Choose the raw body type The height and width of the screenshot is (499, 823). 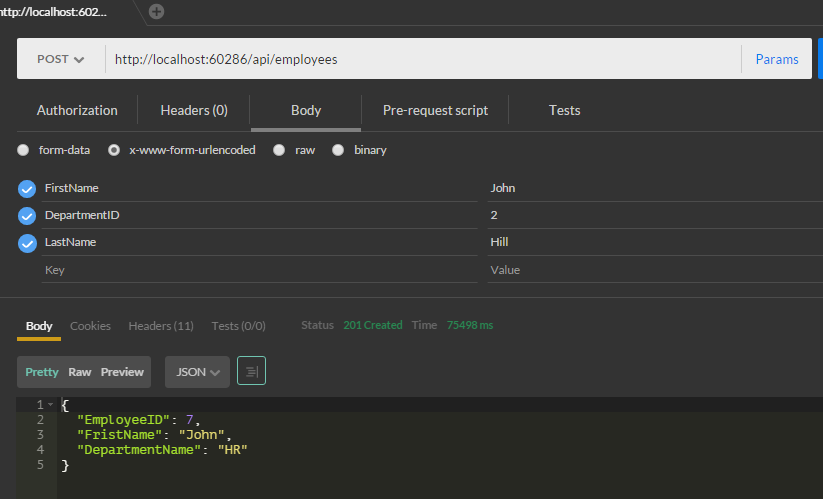pos(281,150)
